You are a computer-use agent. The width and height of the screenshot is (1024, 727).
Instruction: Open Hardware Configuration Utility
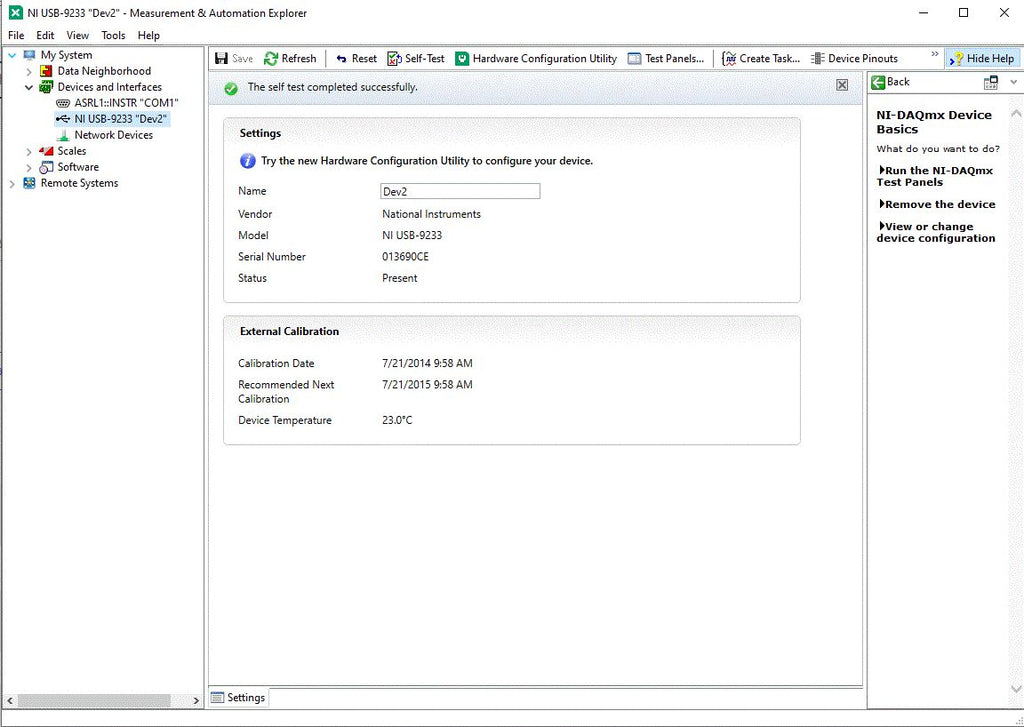click(x=536, y=59)
